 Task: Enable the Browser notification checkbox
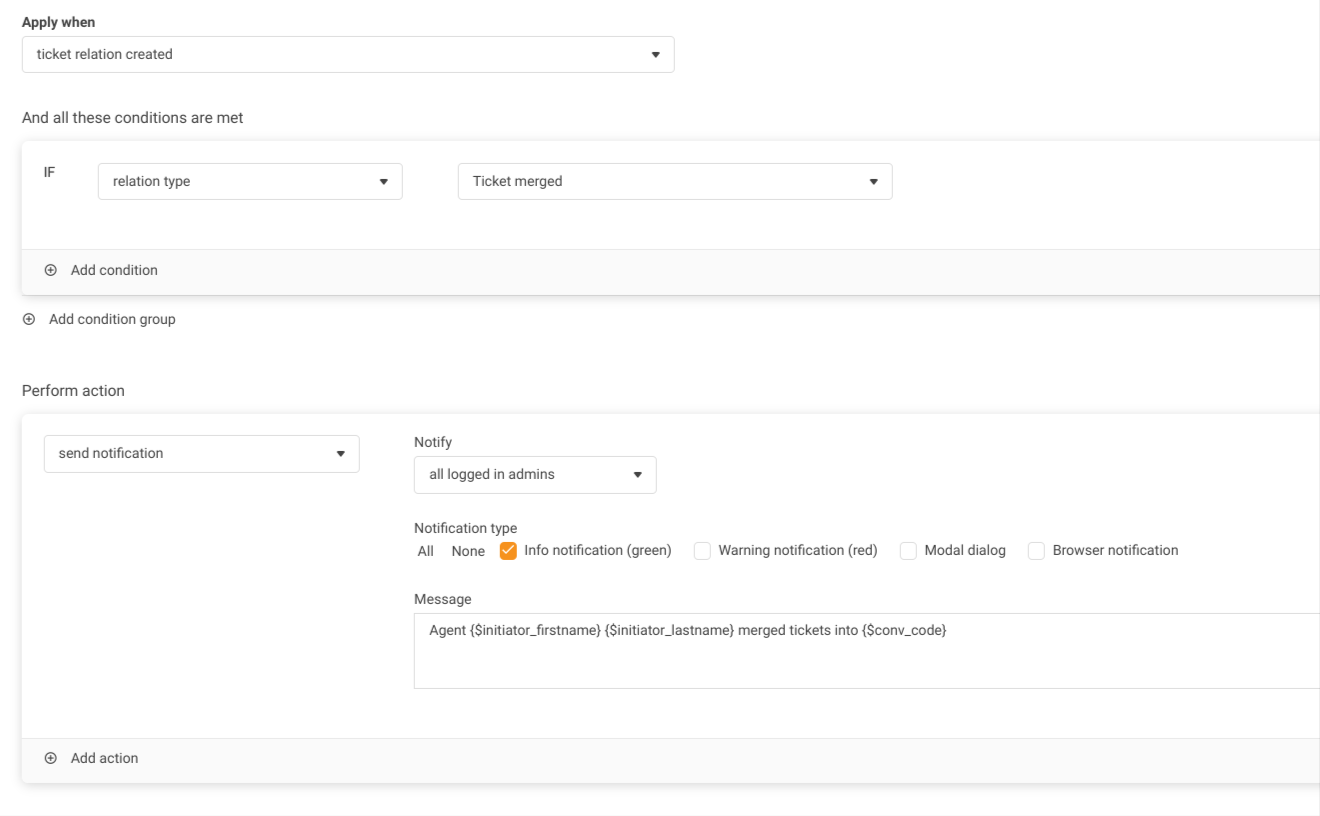[x=1037, y=551]
